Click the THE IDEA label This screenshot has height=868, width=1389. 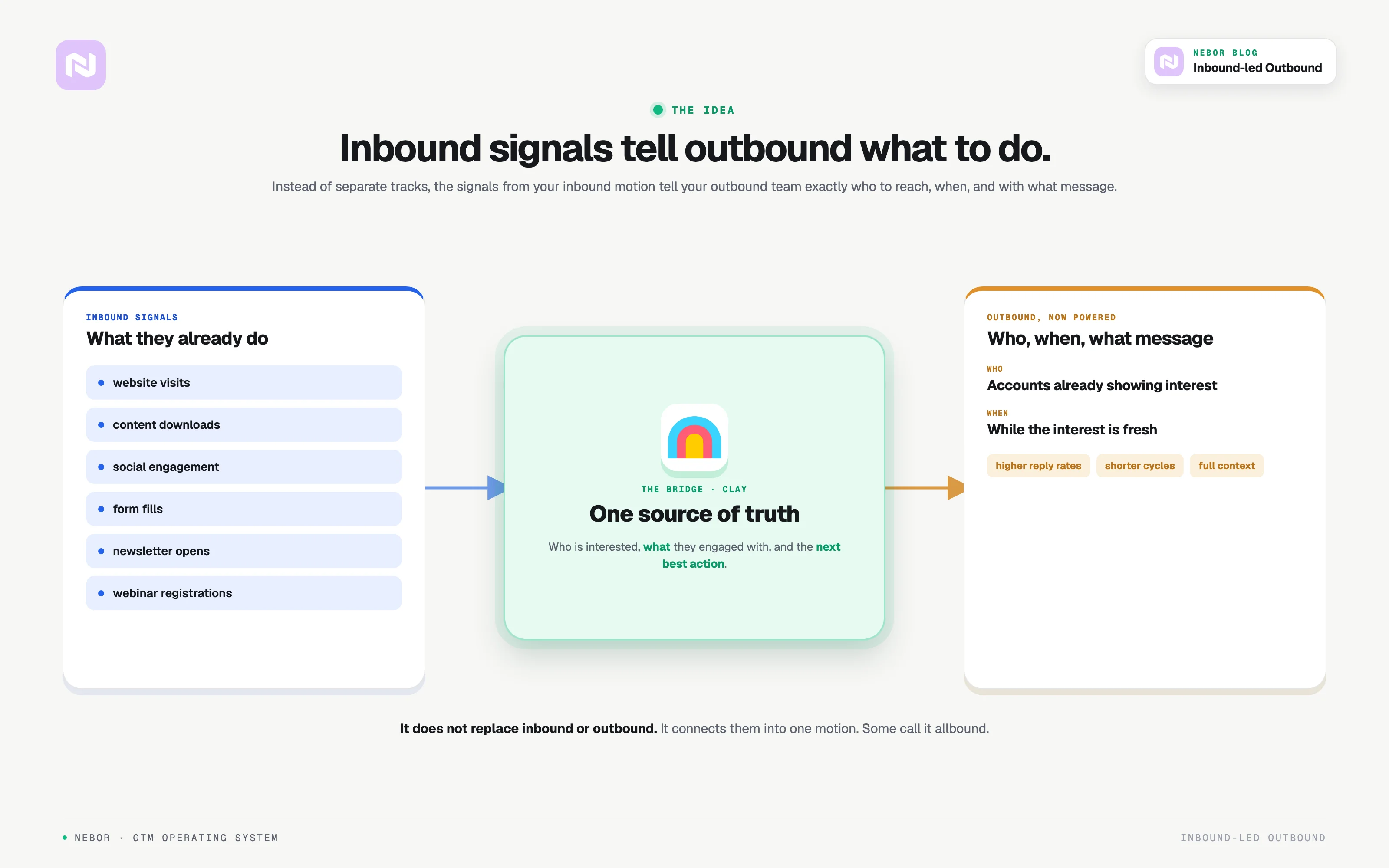[x=703, y=110]
